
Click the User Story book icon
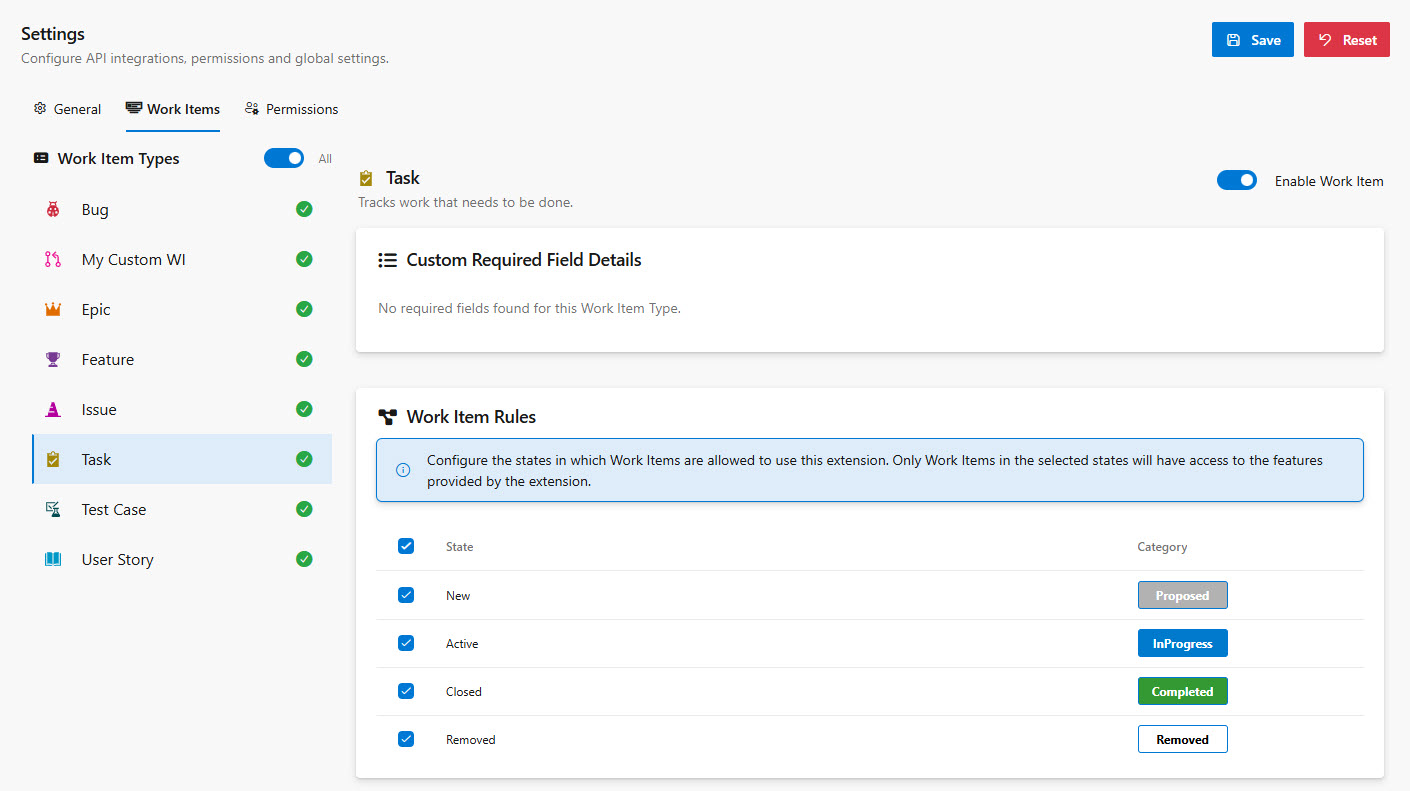click(53, 560)
